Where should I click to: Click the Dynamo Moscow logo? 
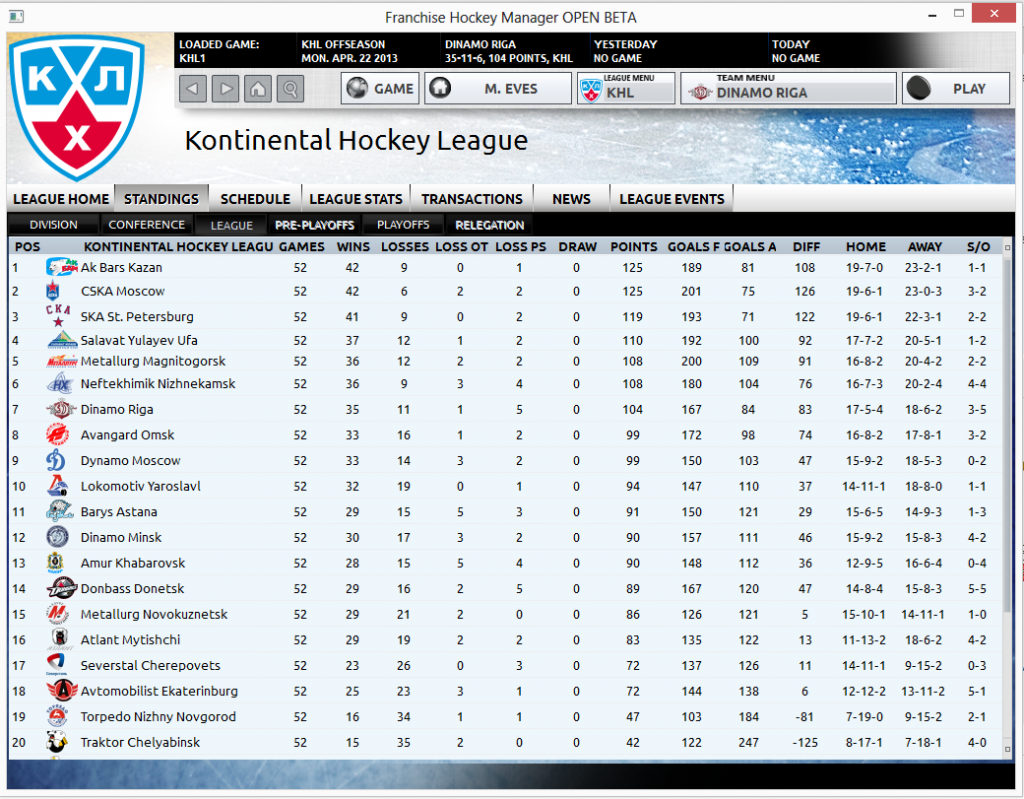coord(56,460)
